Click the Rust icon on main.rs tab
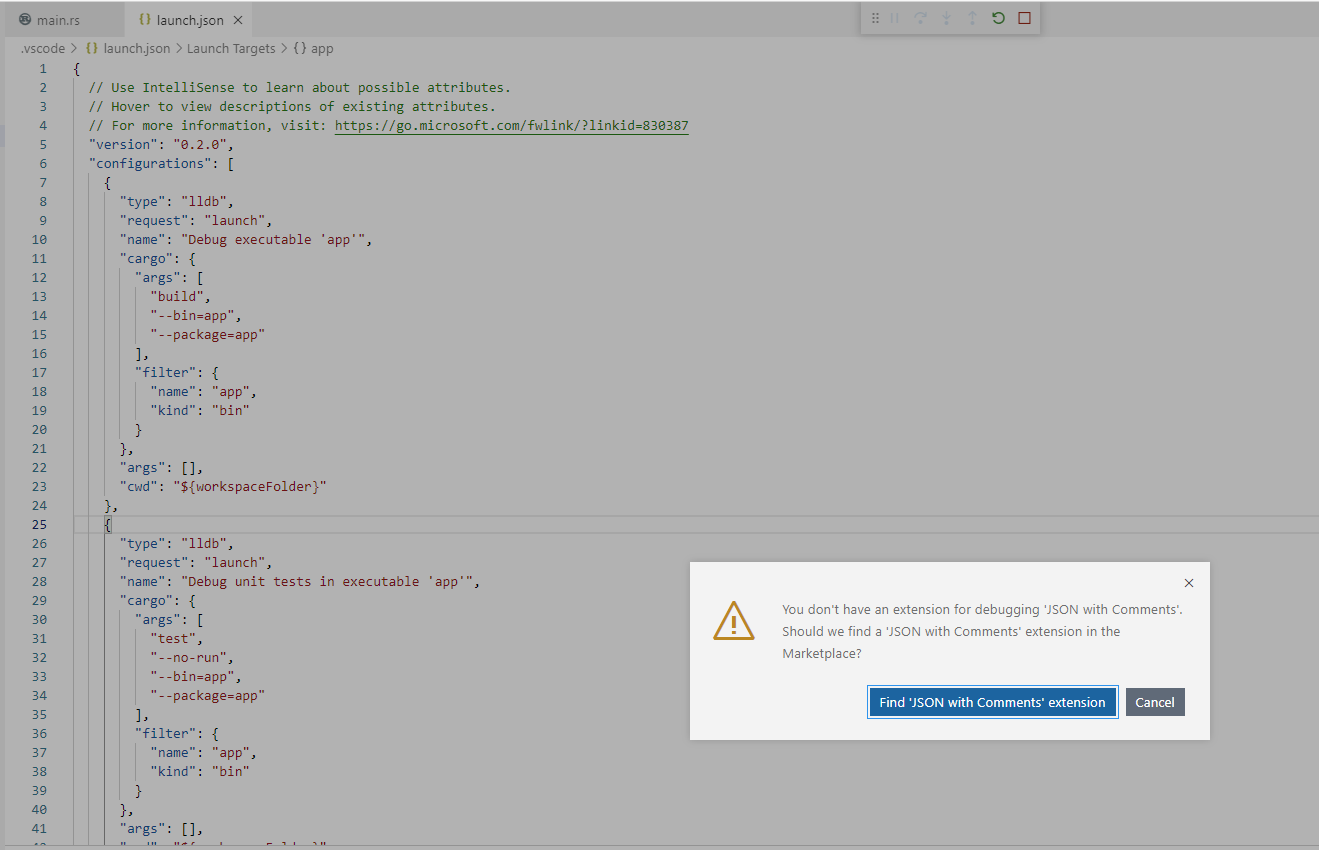 pyautogui.click(x=22, y=18)
